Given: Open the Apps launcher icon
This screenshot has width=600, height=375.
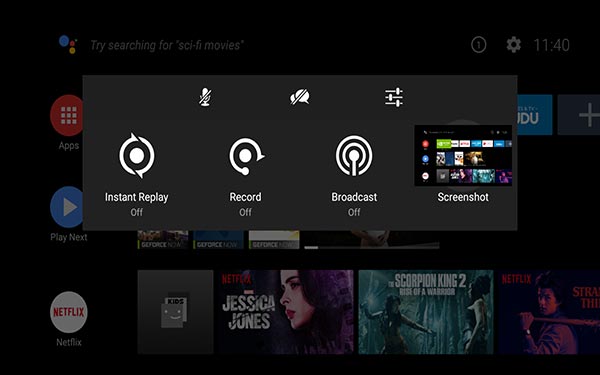Looking at the screenshot, I should 67,115.
